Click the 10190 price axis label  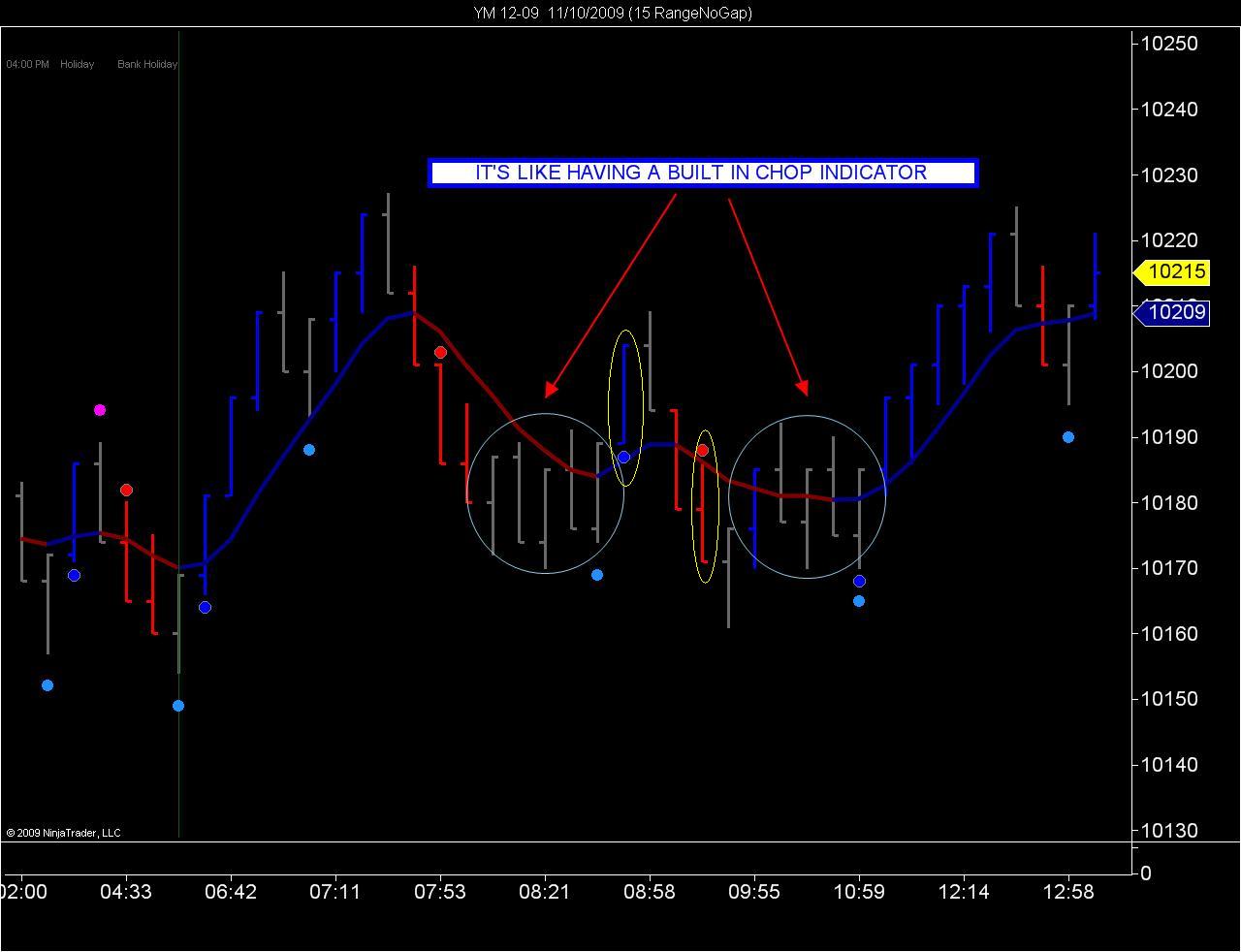pos(1169,437)
